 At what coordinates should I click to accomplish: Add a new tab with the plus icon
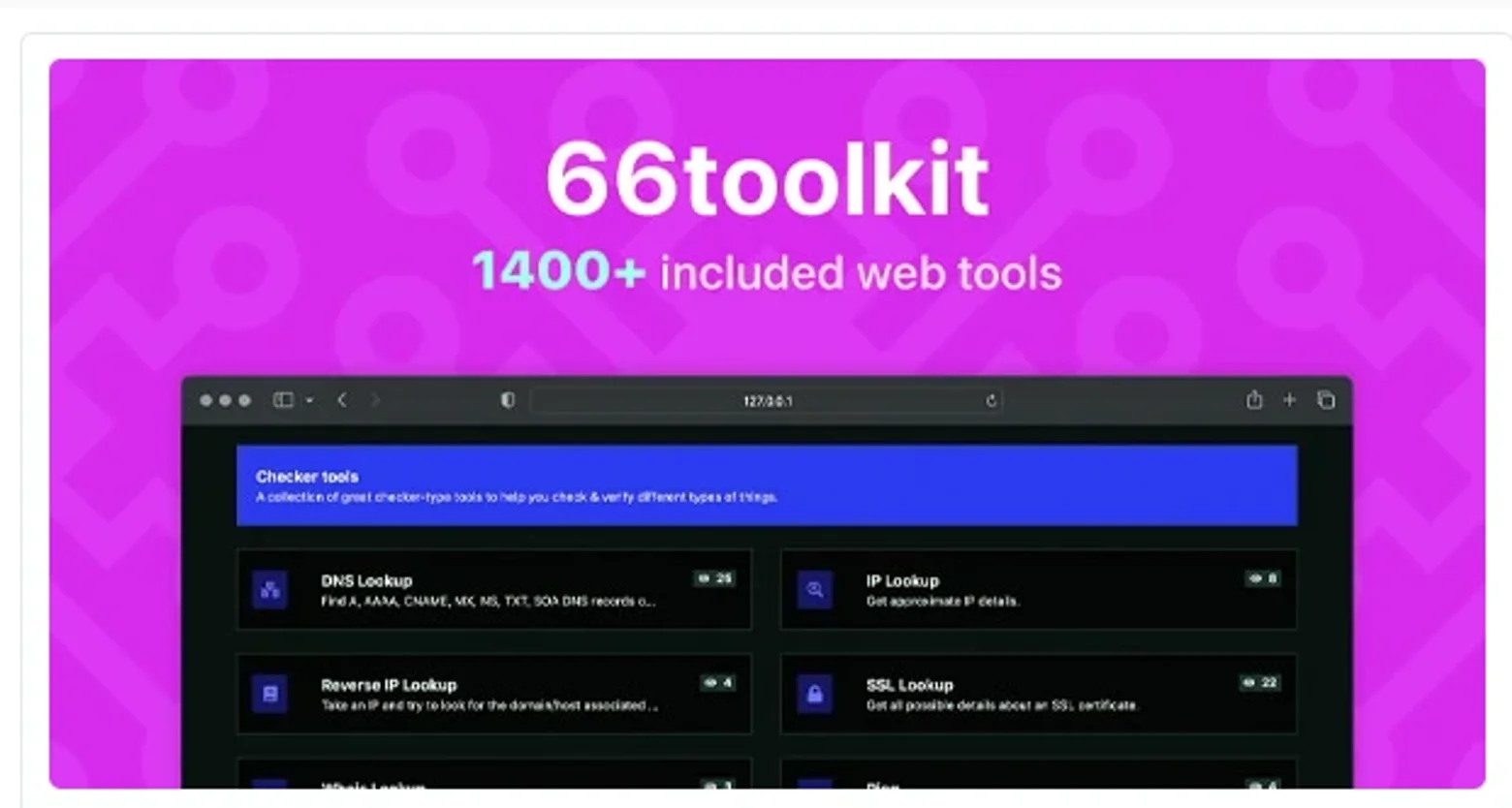click(1289, 399)
